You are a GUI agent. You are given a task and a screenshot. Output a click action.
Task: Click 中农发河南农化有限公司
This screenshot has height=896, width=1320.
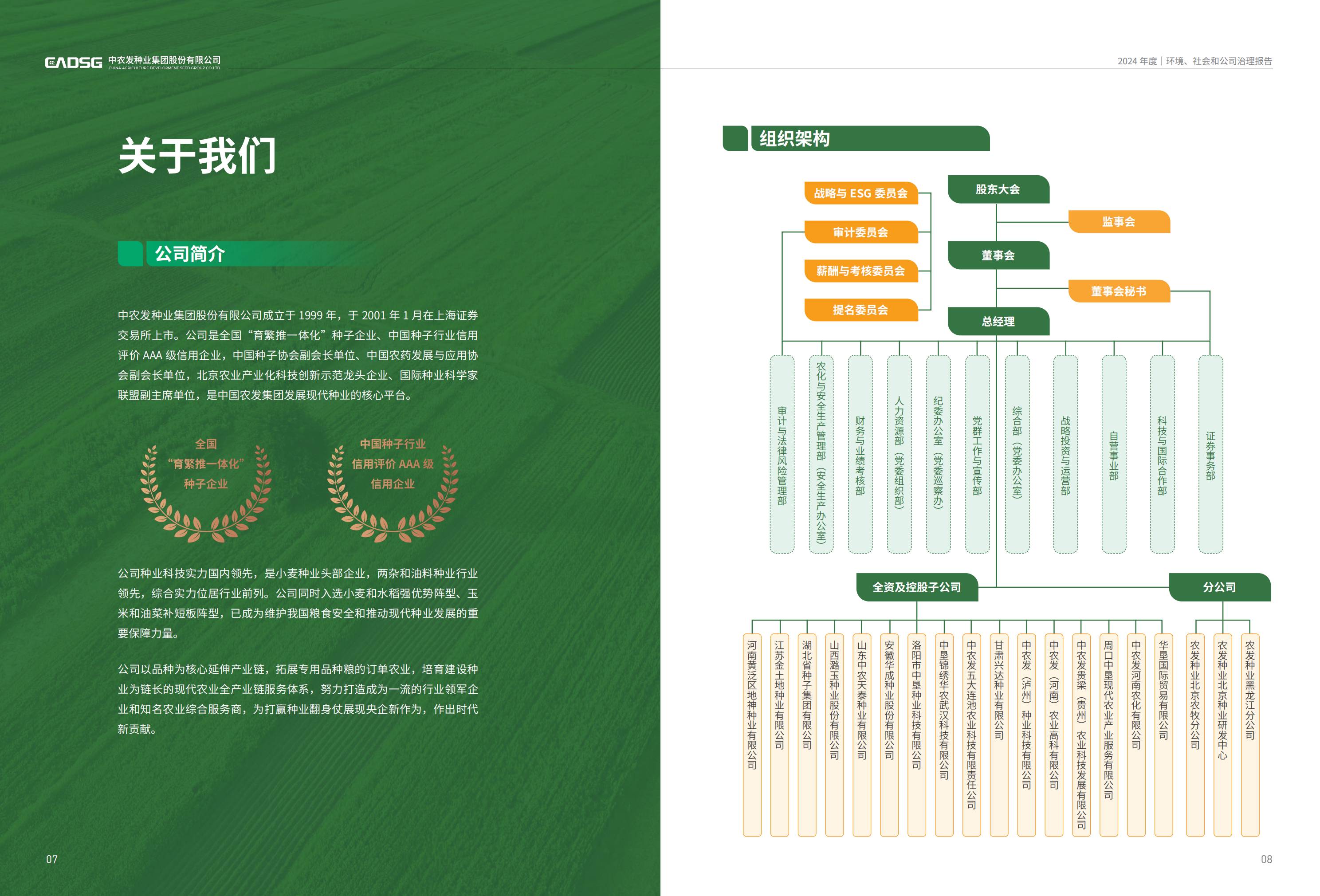pyautogui.click(x=1136, y=735)
